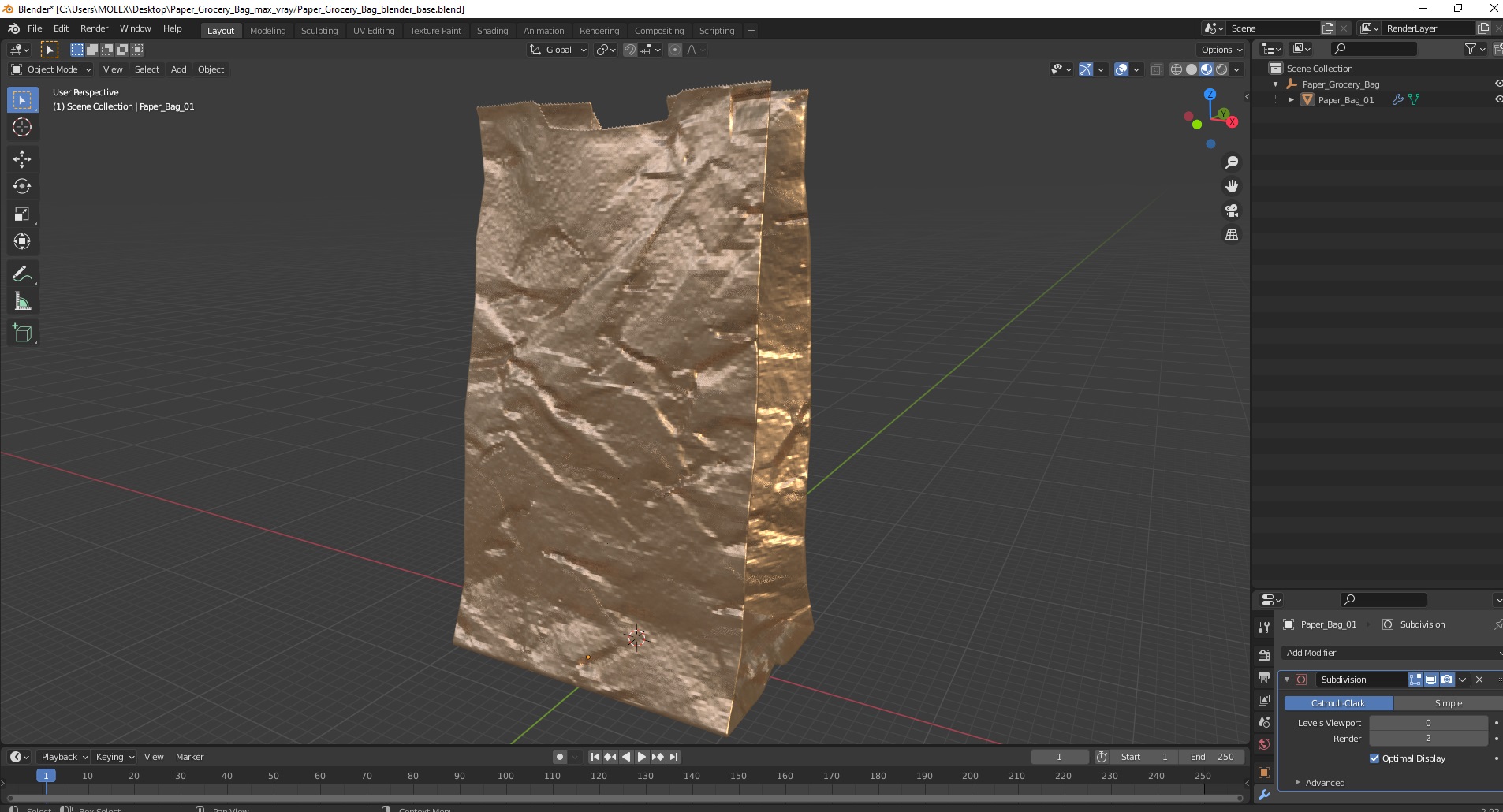Click the Z axis gizmo handle

pyautogui.click(x=1210, y=94)
